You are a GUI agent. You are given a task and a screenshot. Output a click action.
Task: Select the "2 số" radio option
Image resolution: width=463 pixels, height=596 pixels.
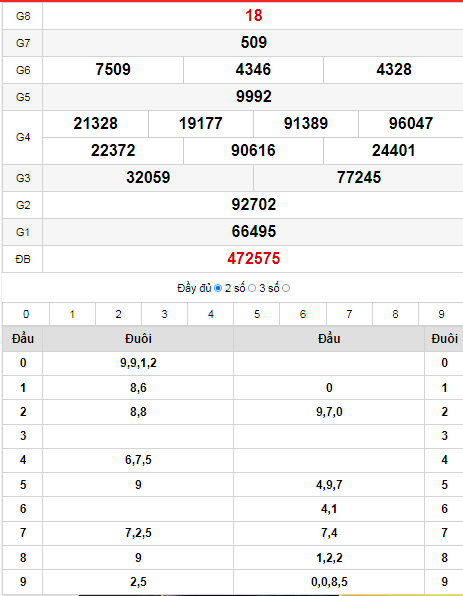pos(252,288)
